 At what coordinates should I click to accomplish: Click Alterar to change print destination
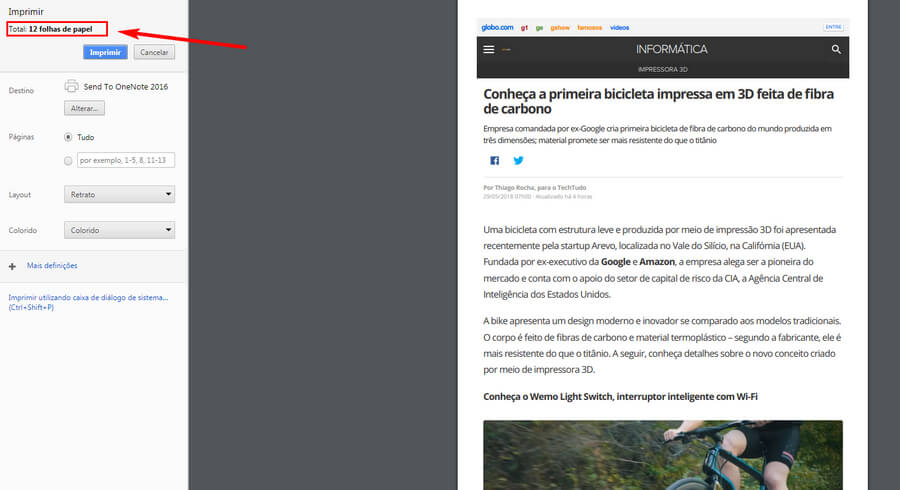pyautogui.click(x=86, y=108)
